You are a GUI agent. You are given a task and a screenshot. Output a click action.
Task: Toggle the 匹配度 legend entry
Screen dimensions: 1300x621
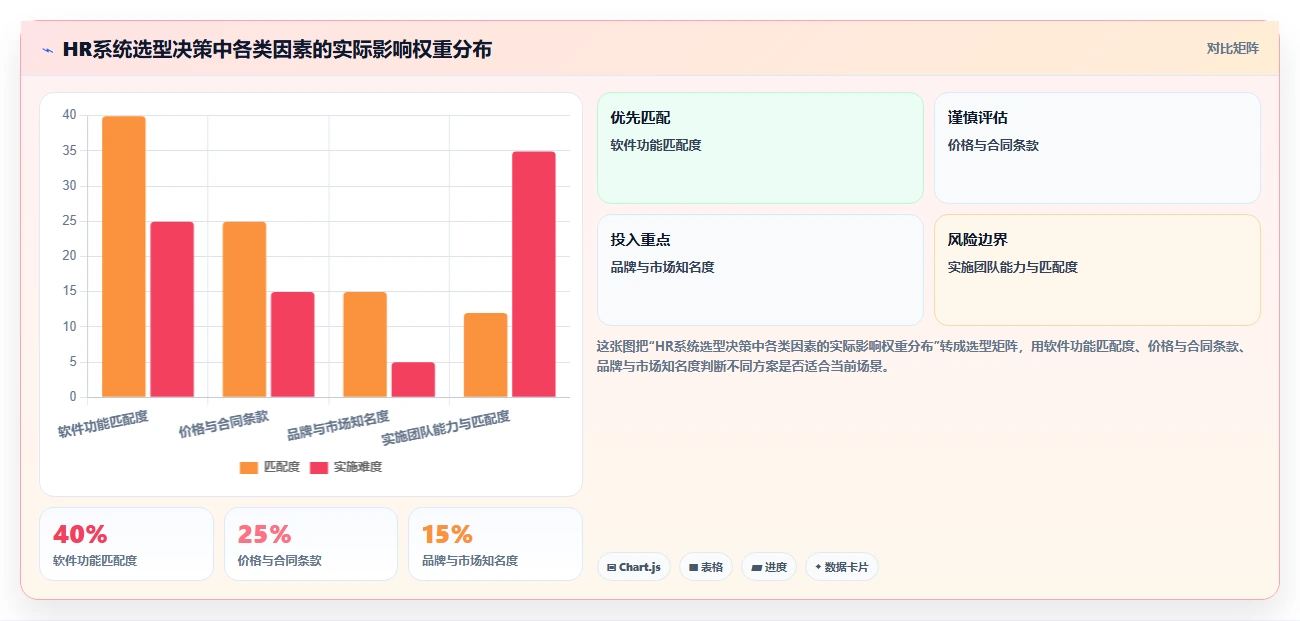(x=270, y=467)
